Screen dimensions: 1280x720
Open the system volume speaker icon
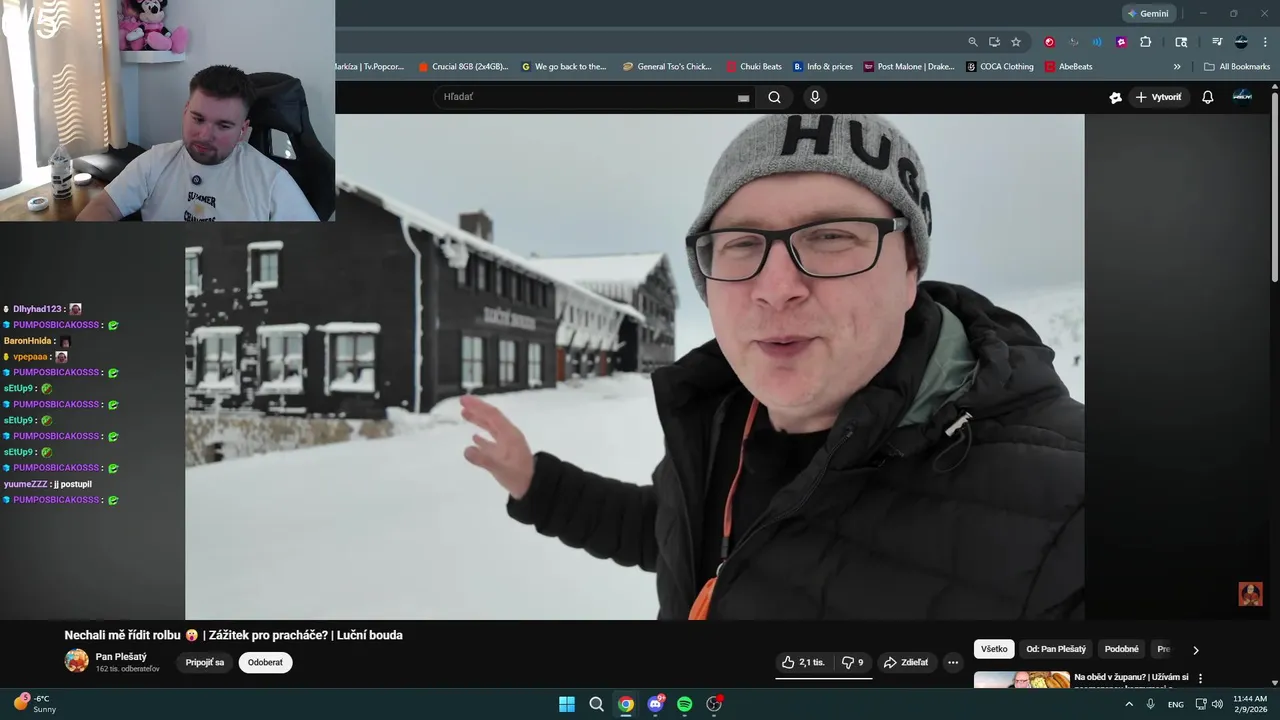point(1217,704)
